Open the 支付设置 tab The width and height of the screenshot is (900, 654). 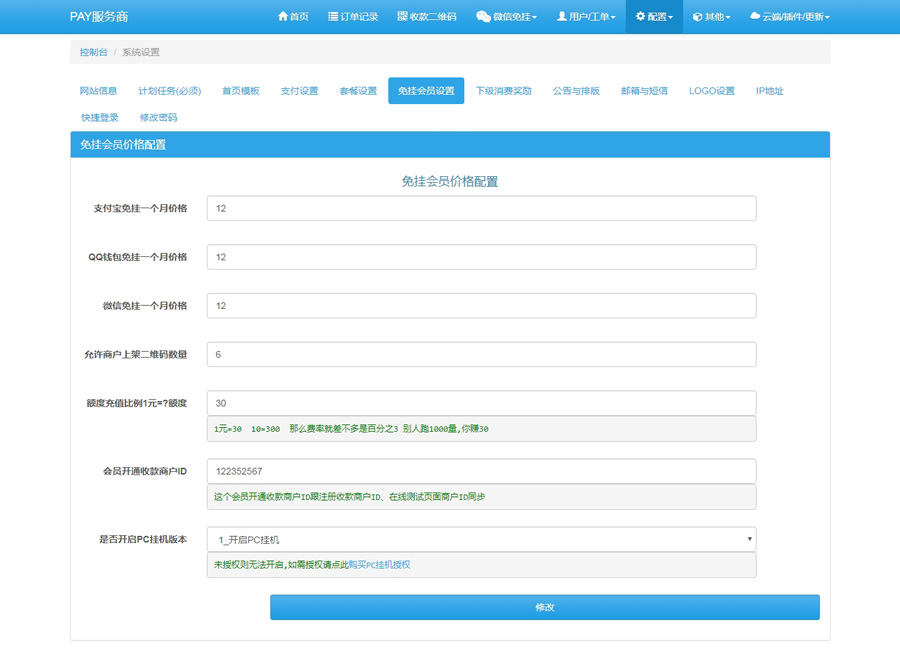coord(299,91)
